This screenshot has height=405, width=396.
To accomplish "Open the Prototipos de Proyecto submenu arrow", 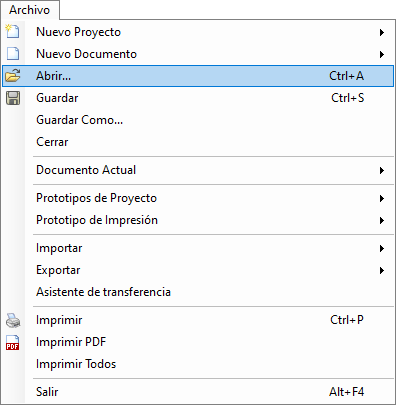I will coord(382,198).
